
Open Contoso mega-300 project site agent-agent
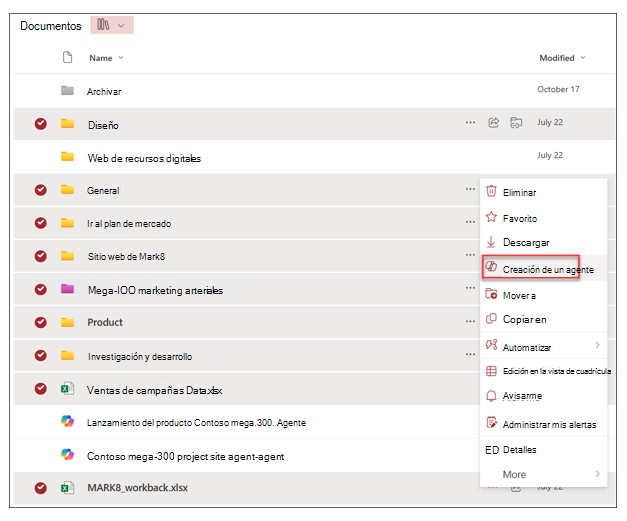coord(186,456)
